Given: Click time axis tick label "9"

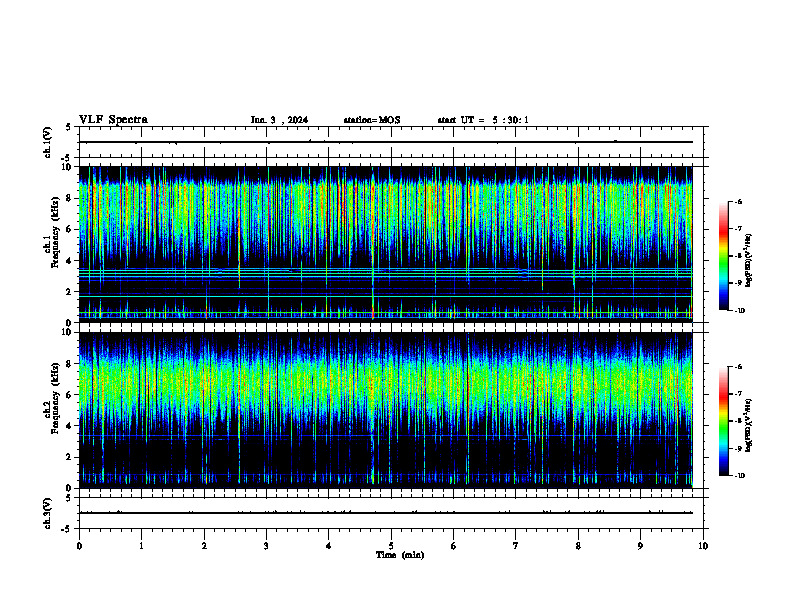Looking at the screenshot, I should tap(640, 546).
